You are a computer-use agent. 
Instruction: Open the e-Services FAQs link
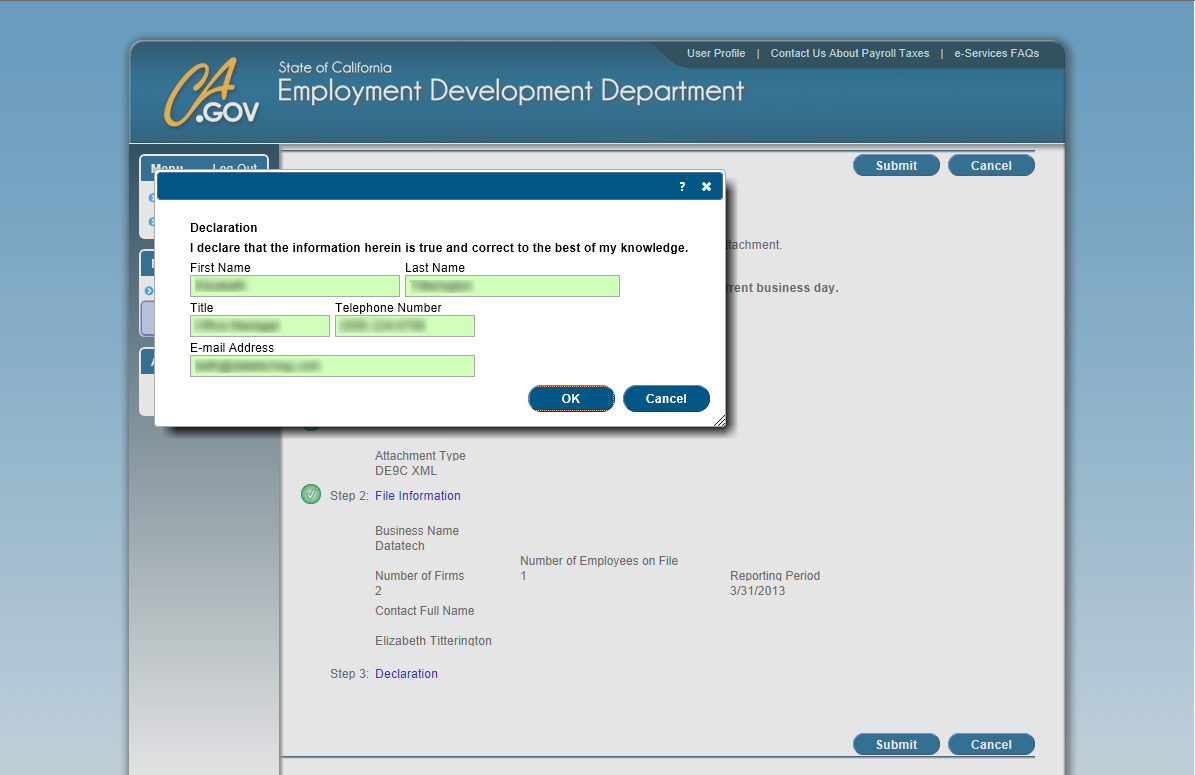tap(996, 54)
